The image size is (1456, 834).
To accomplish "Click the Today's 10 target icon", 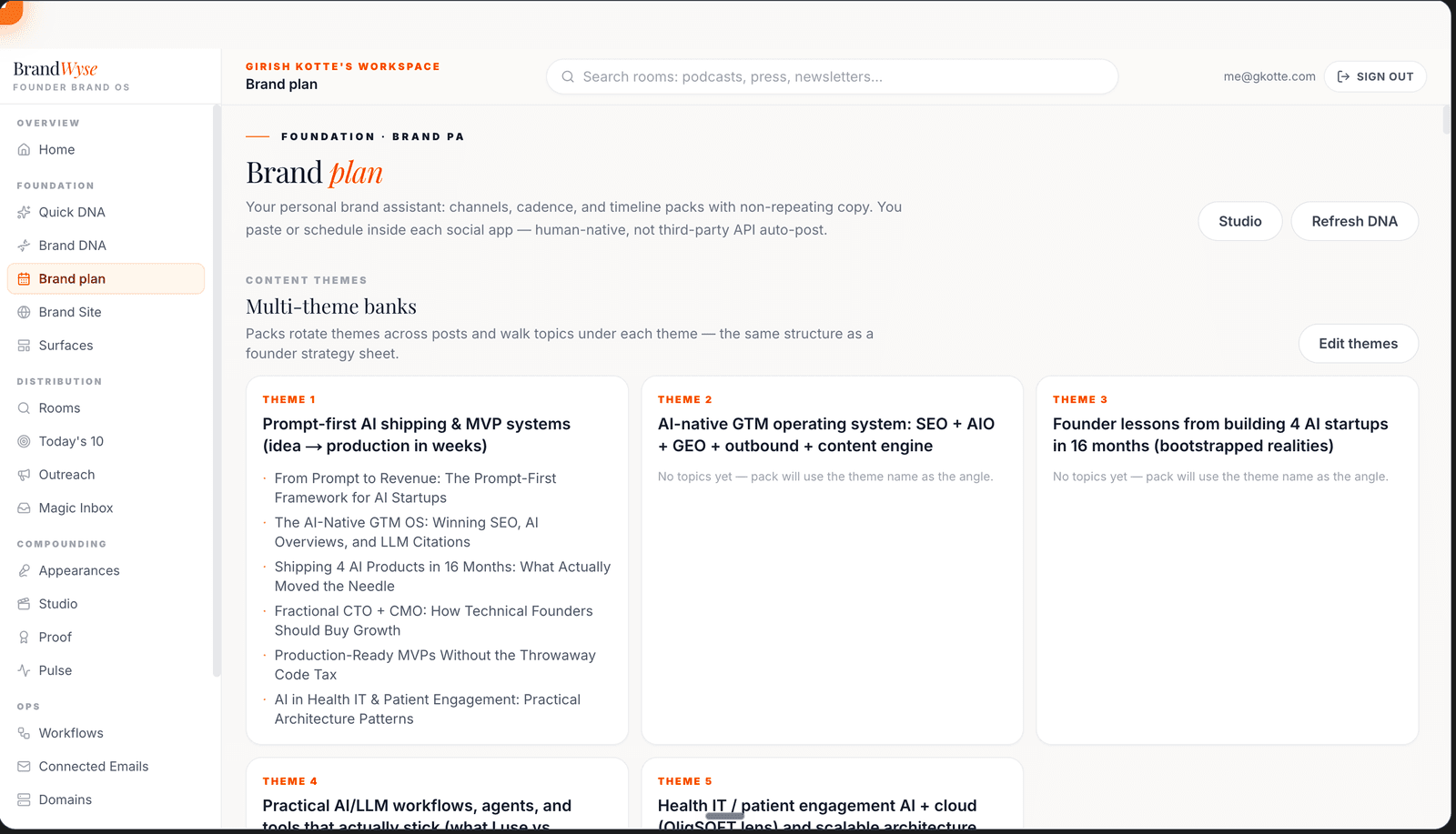I will coord(25,442).
